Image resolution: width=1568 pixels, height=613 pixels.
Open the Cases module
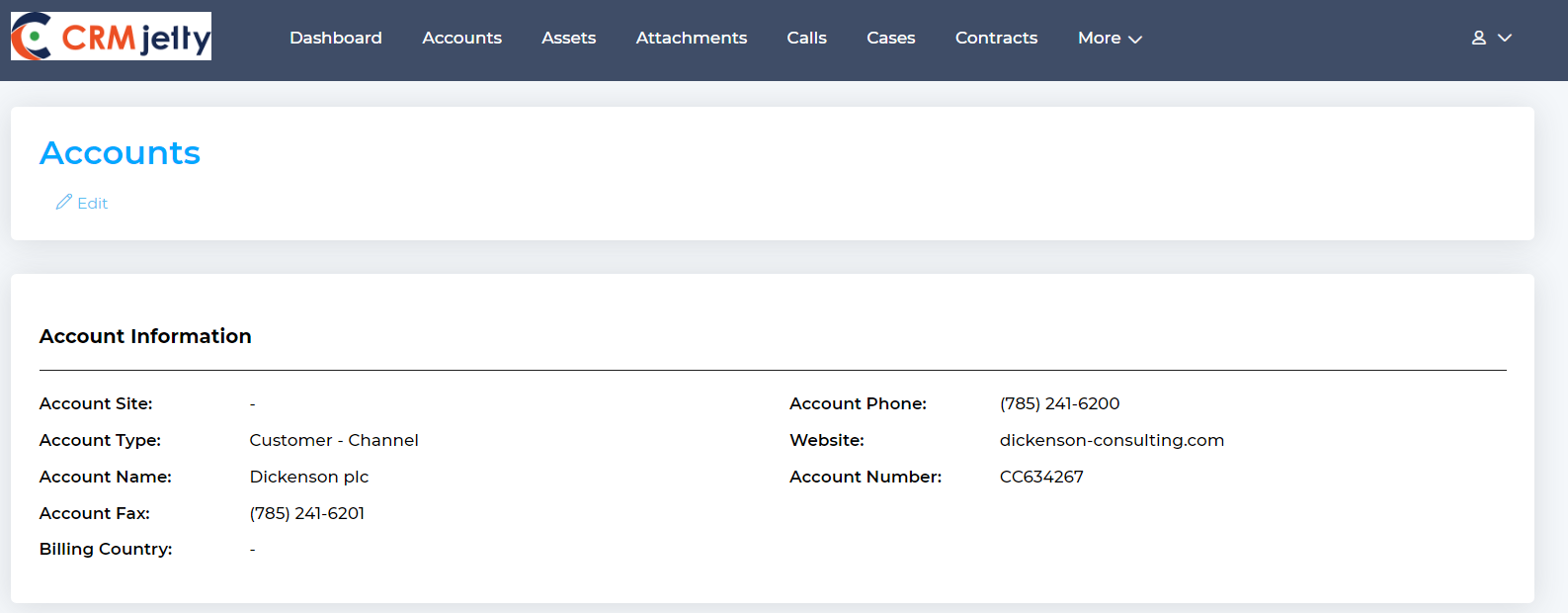coord(890,38)
